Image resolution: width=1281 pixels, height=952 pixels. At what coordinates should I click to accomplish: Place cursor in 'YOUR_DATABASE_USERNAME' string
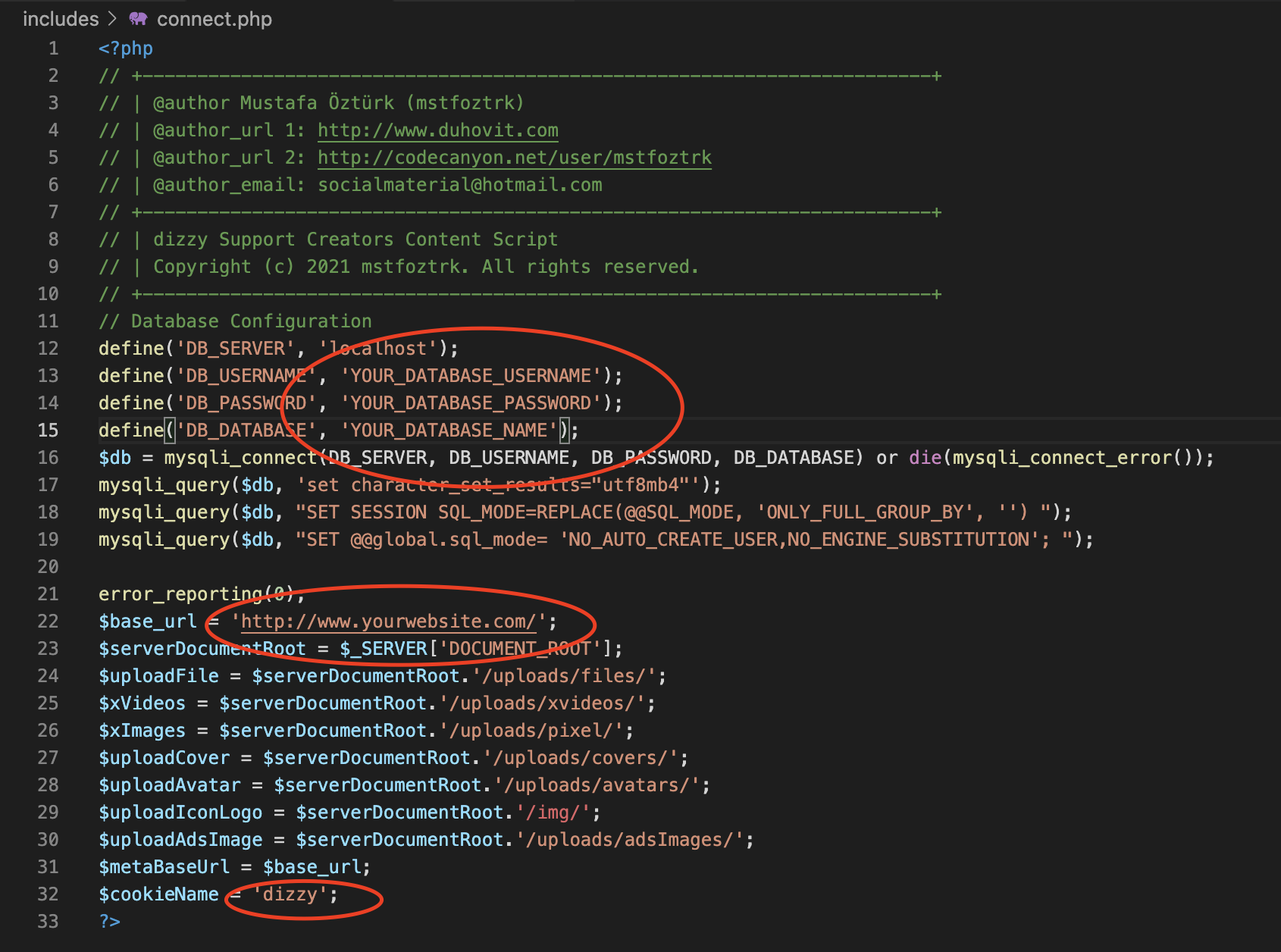tap(470, 376)
